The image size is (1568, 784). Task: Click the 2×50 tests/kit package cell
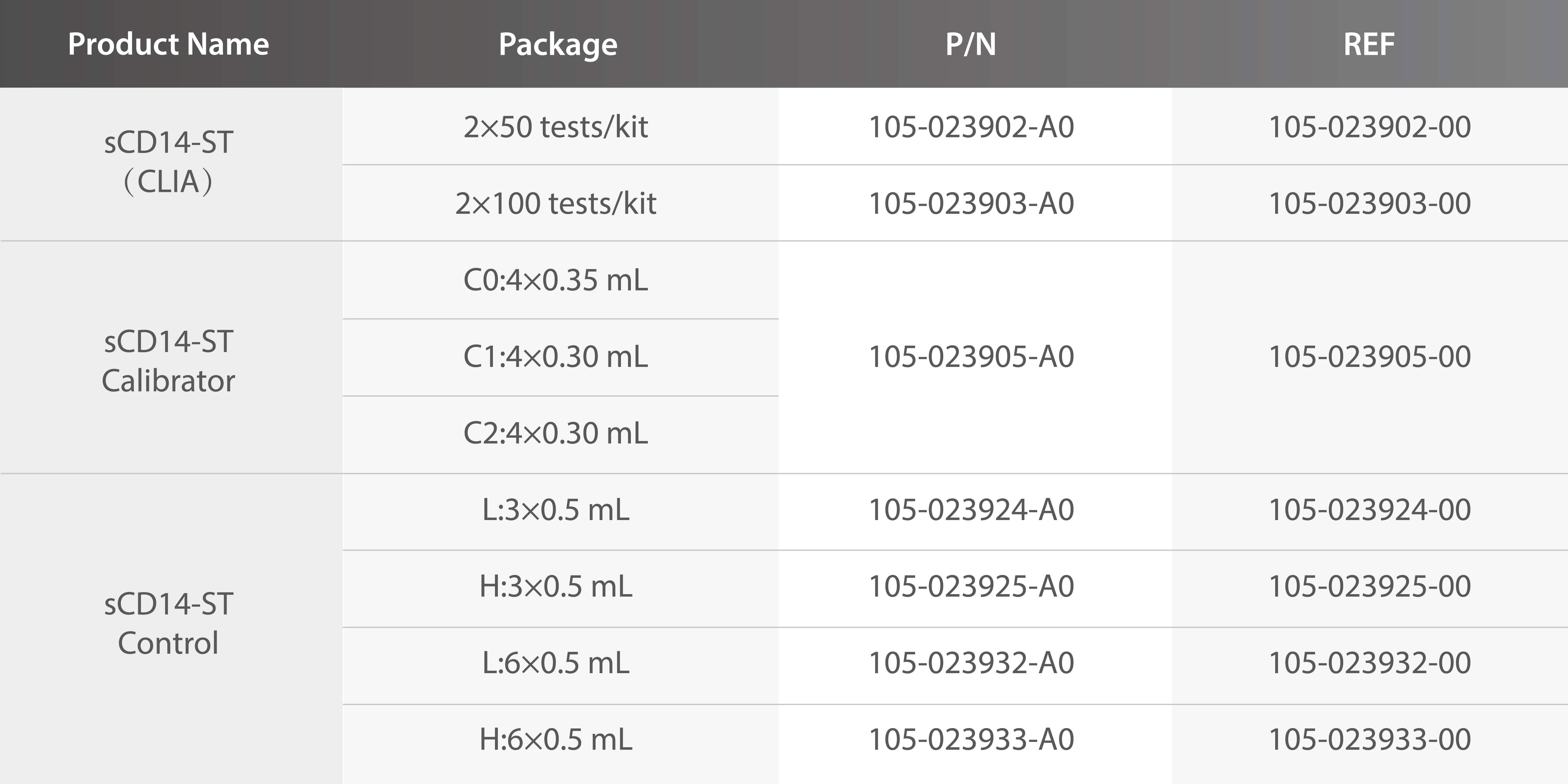pos(555,127)
